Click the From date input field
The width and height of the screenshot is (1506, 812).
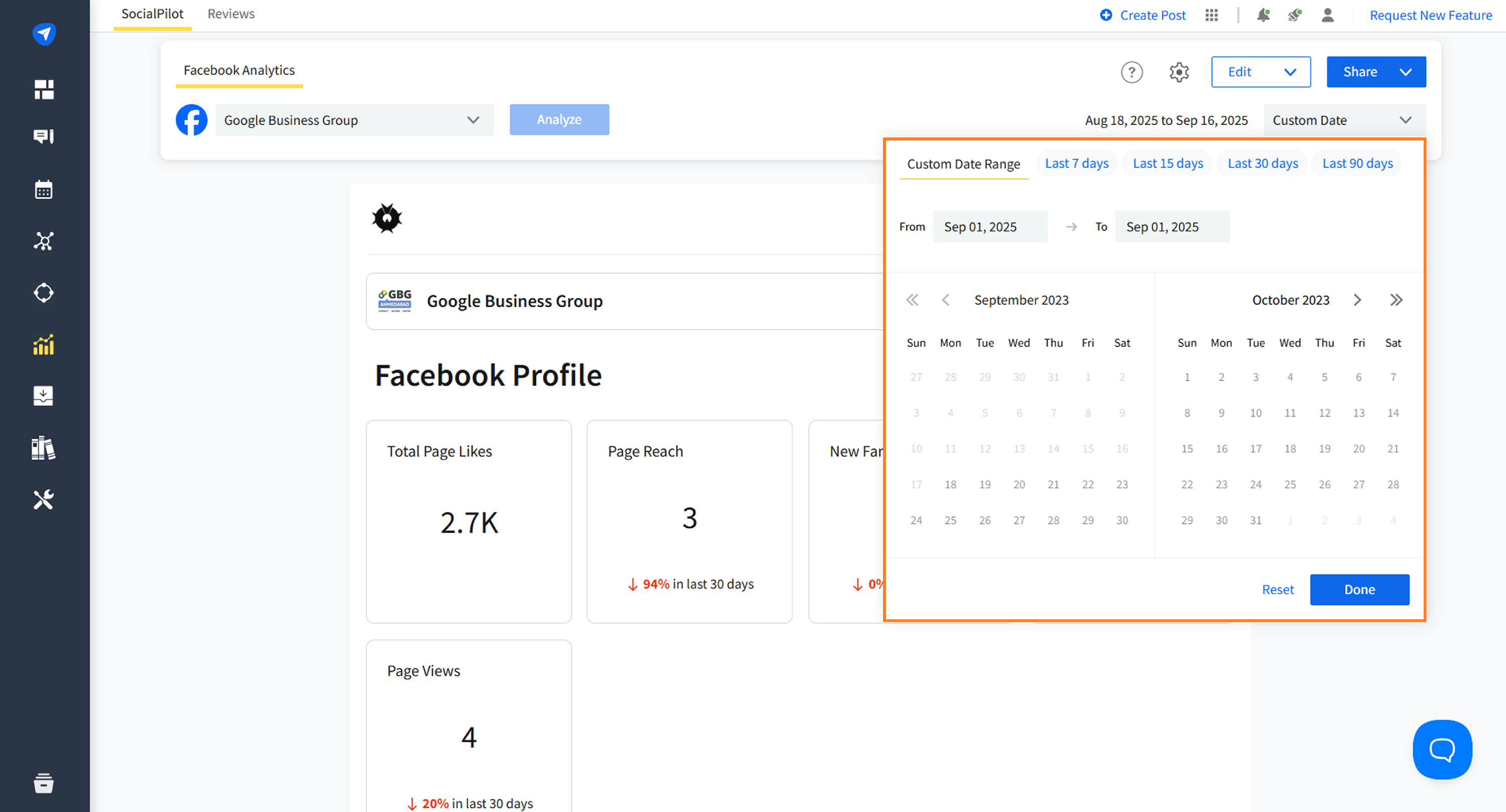[x=990, y=226]
